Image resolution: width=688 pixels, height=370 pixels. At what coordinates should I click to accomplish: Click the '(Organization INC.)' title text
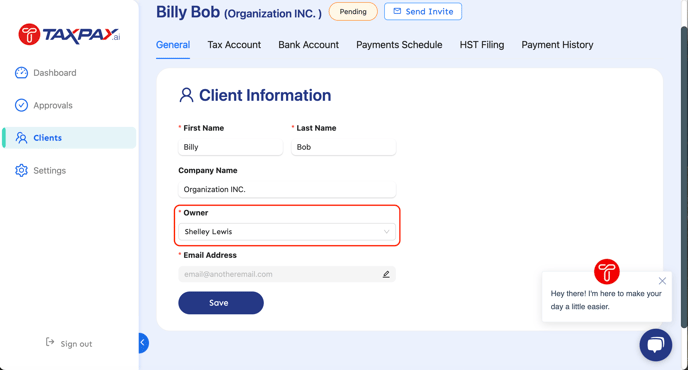click(273, 14)
